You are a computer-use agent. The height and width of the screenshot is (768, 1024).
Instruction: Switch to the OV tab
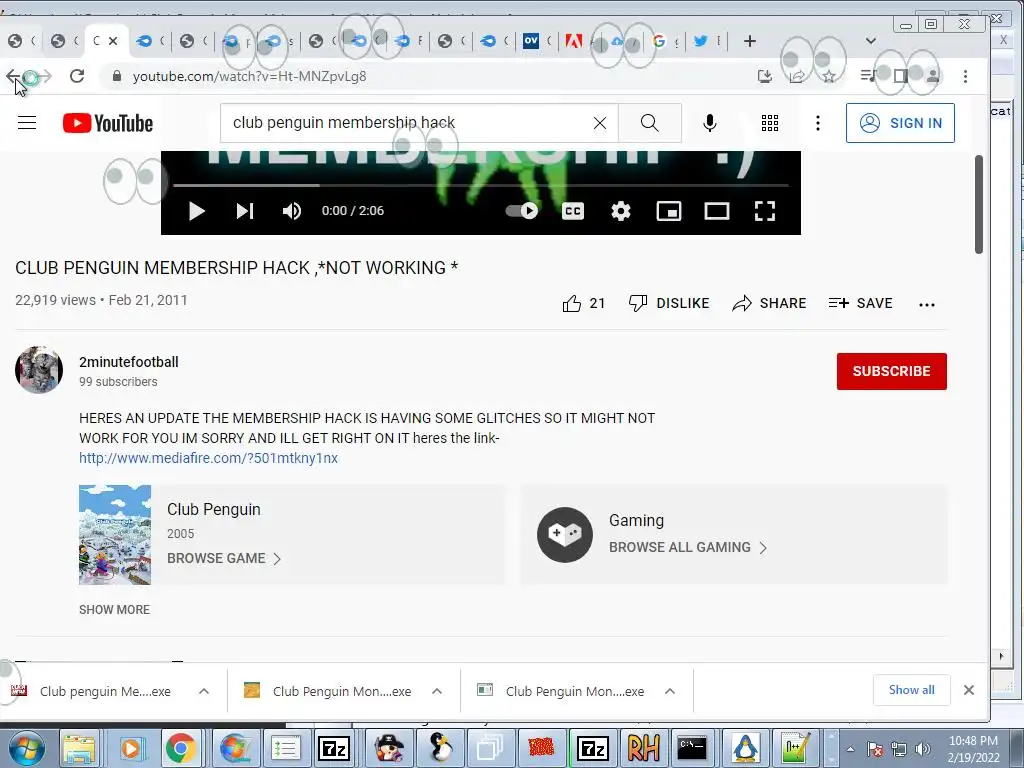[537, 41]
